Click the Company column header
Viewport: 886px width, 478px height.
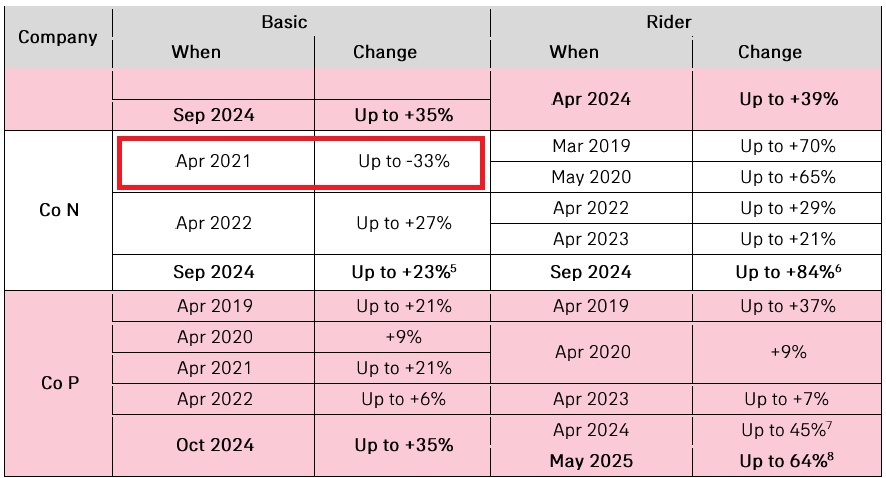(57, 38)
